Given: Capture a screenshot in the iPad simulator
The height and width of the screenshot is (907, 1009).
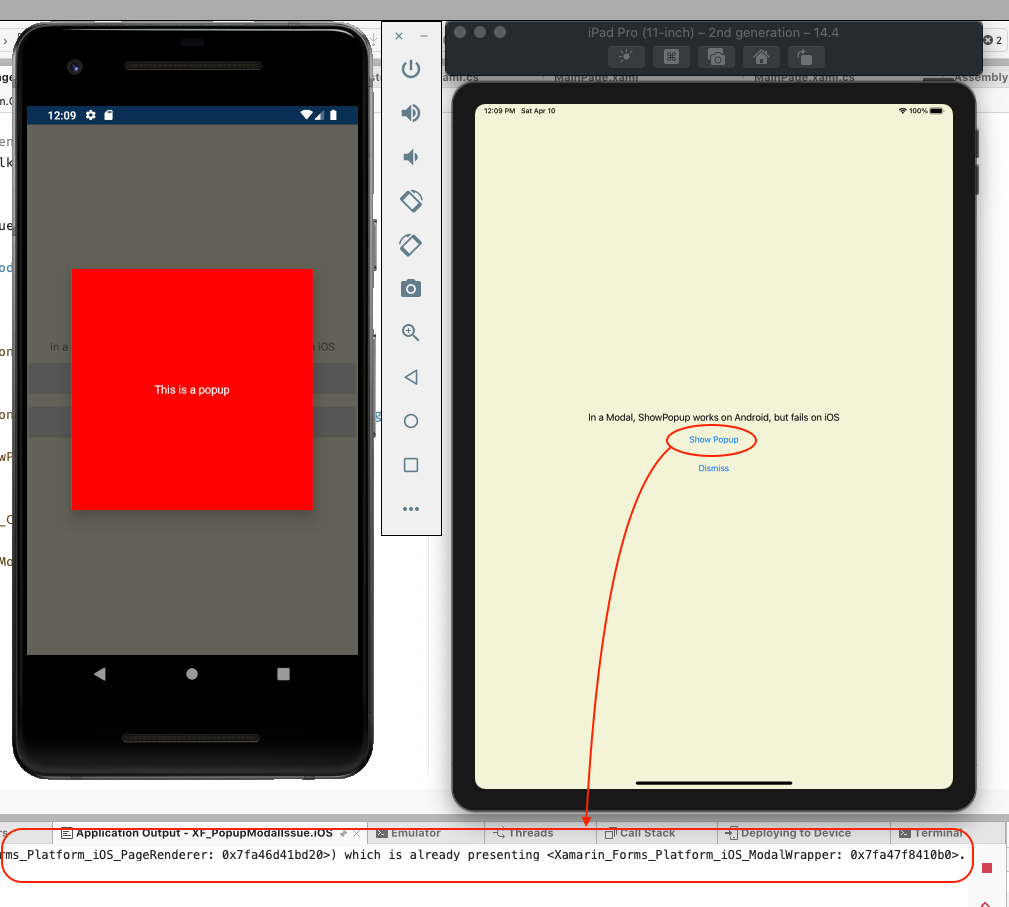Looking at the screenshot, I should 716,57.
